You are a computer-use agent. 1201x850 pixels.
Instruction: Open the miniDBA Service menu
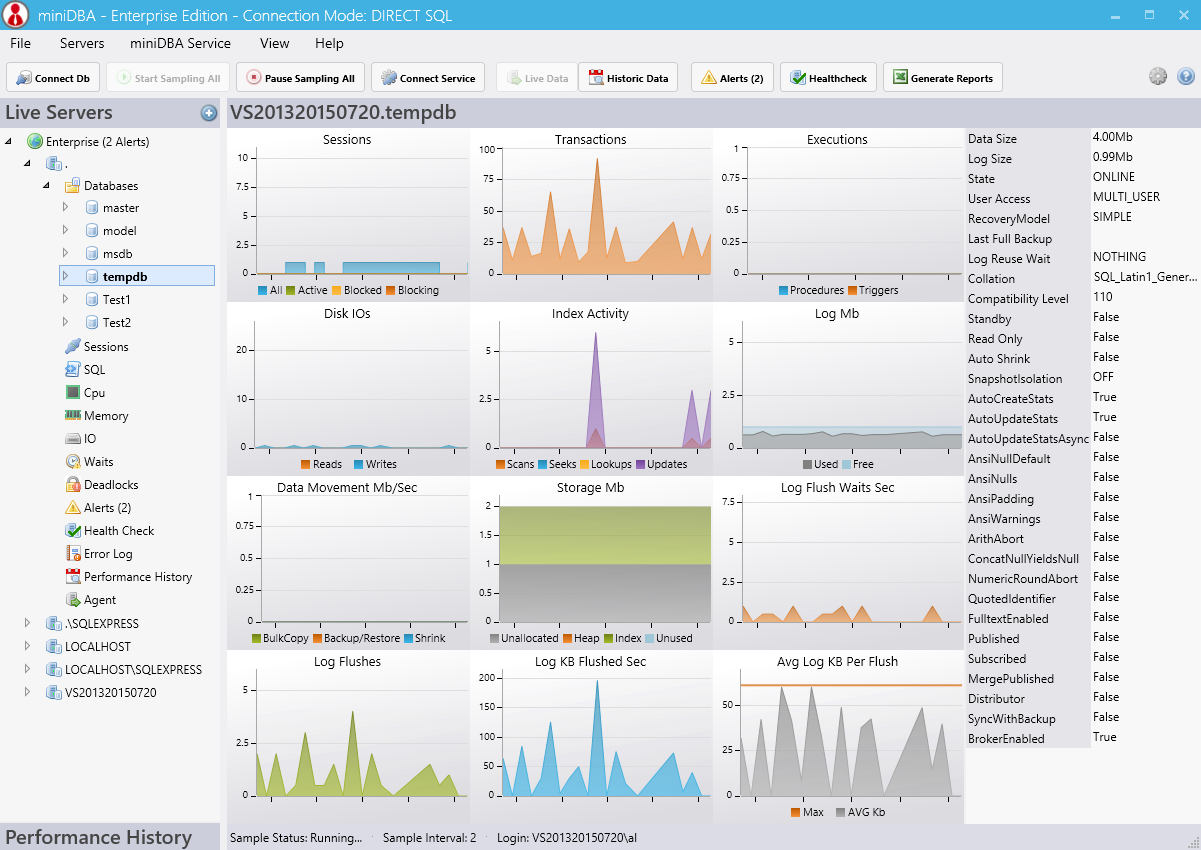180,43
